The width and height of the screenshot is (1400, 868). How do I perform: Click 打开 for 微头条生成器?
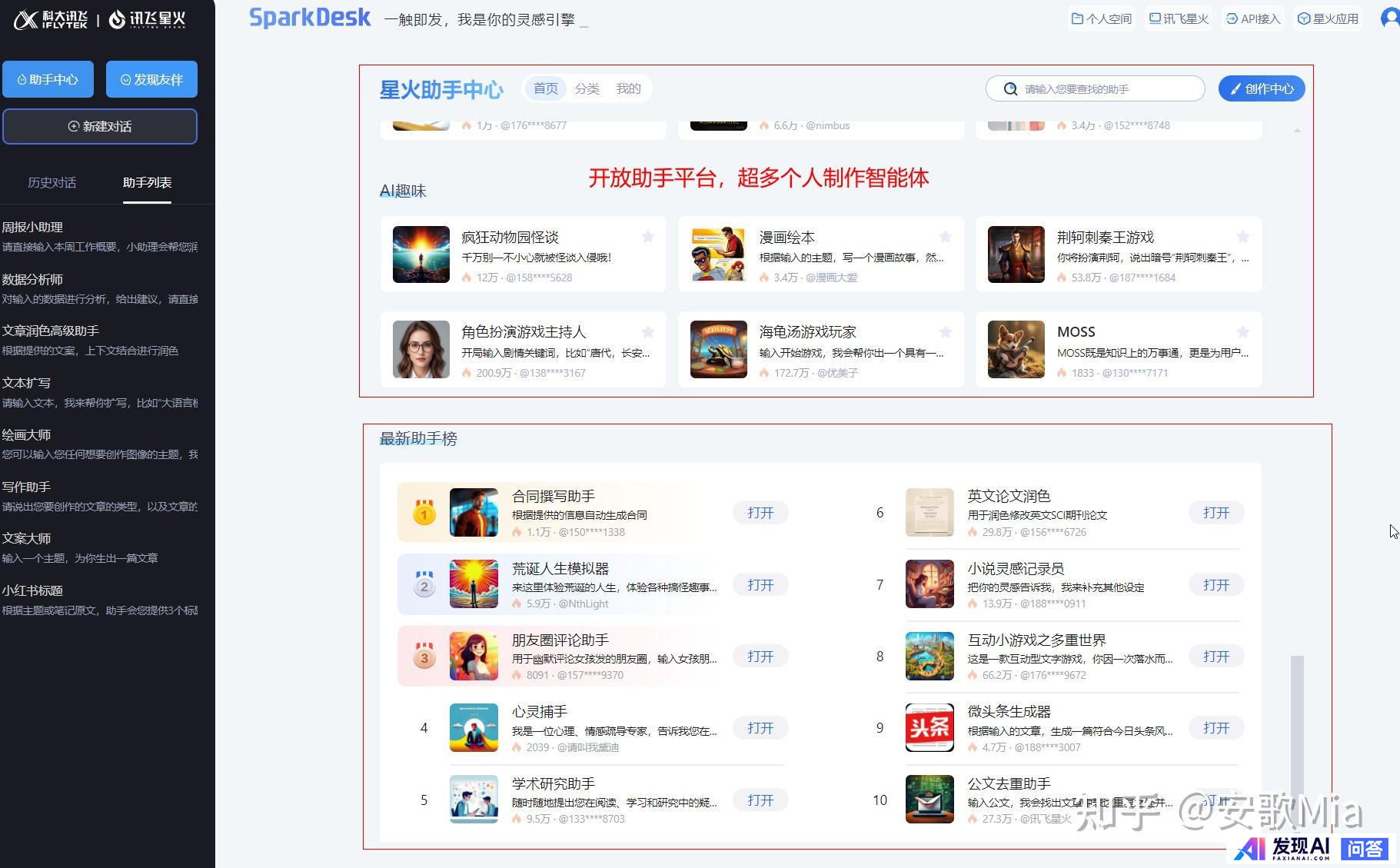coord(1216,727)
